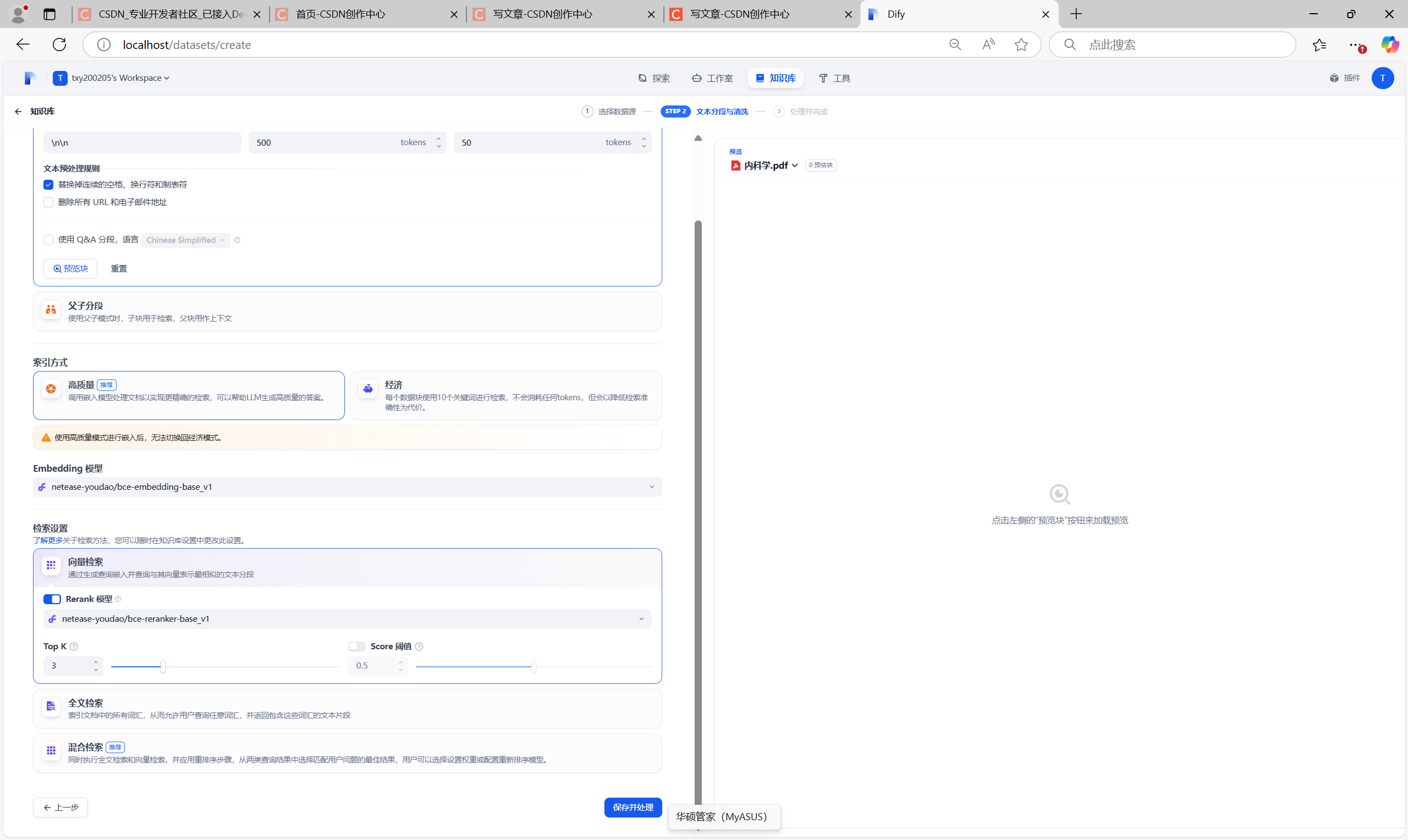Click the 预览块 button
Viewport: 1408px width, 840px height.
[x=71, y=268]
